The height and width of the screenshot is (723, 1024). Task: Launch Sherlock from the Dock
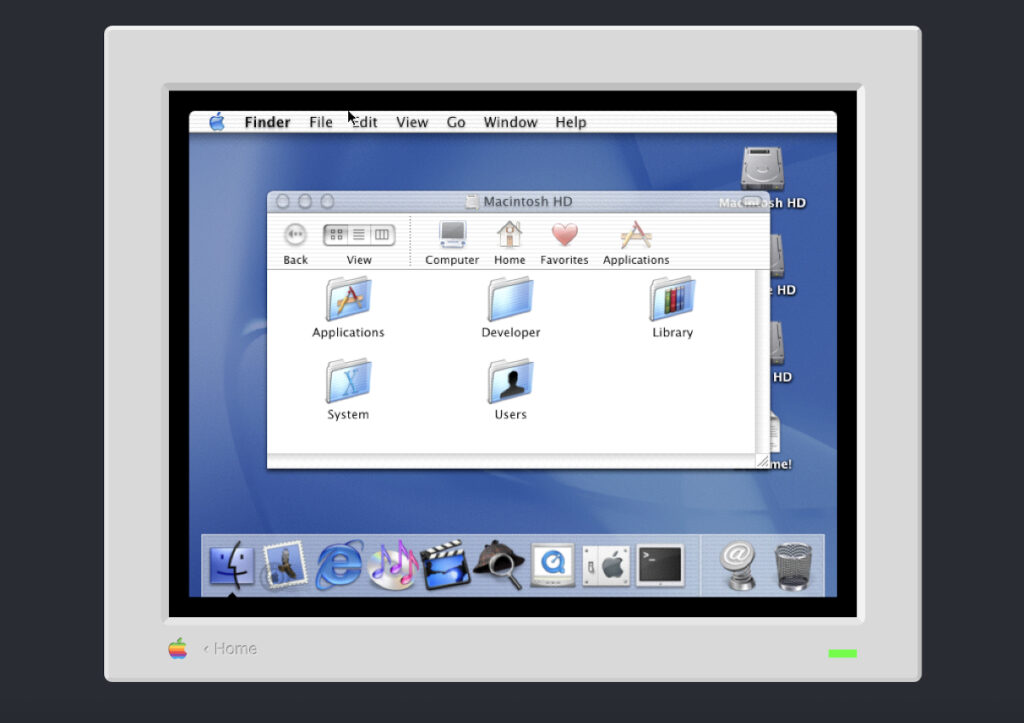coord(499,565)
